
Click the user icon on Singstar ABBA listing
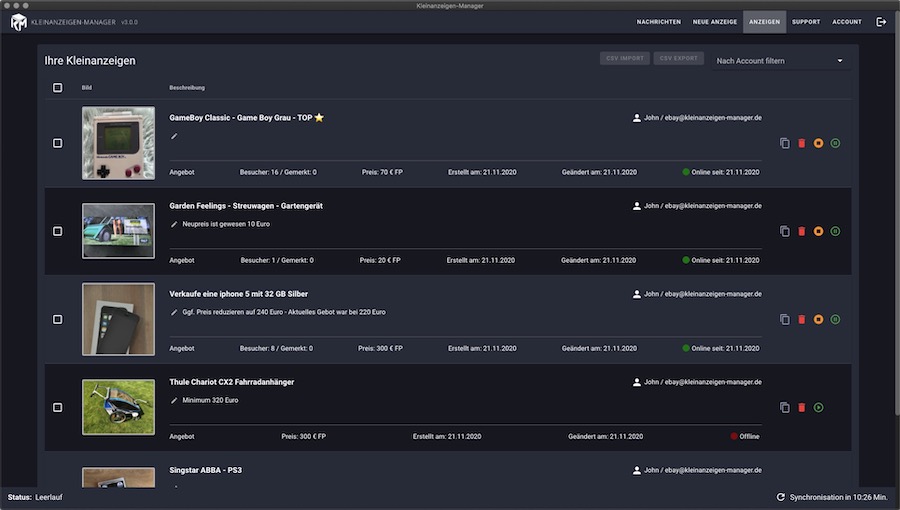tap(637, 470)
